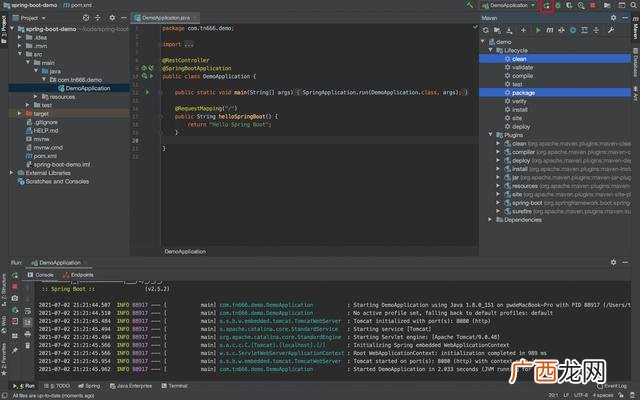Open Run panel gear settings
The height and width of the screenshot is (400, 640).
pos(613,262)
